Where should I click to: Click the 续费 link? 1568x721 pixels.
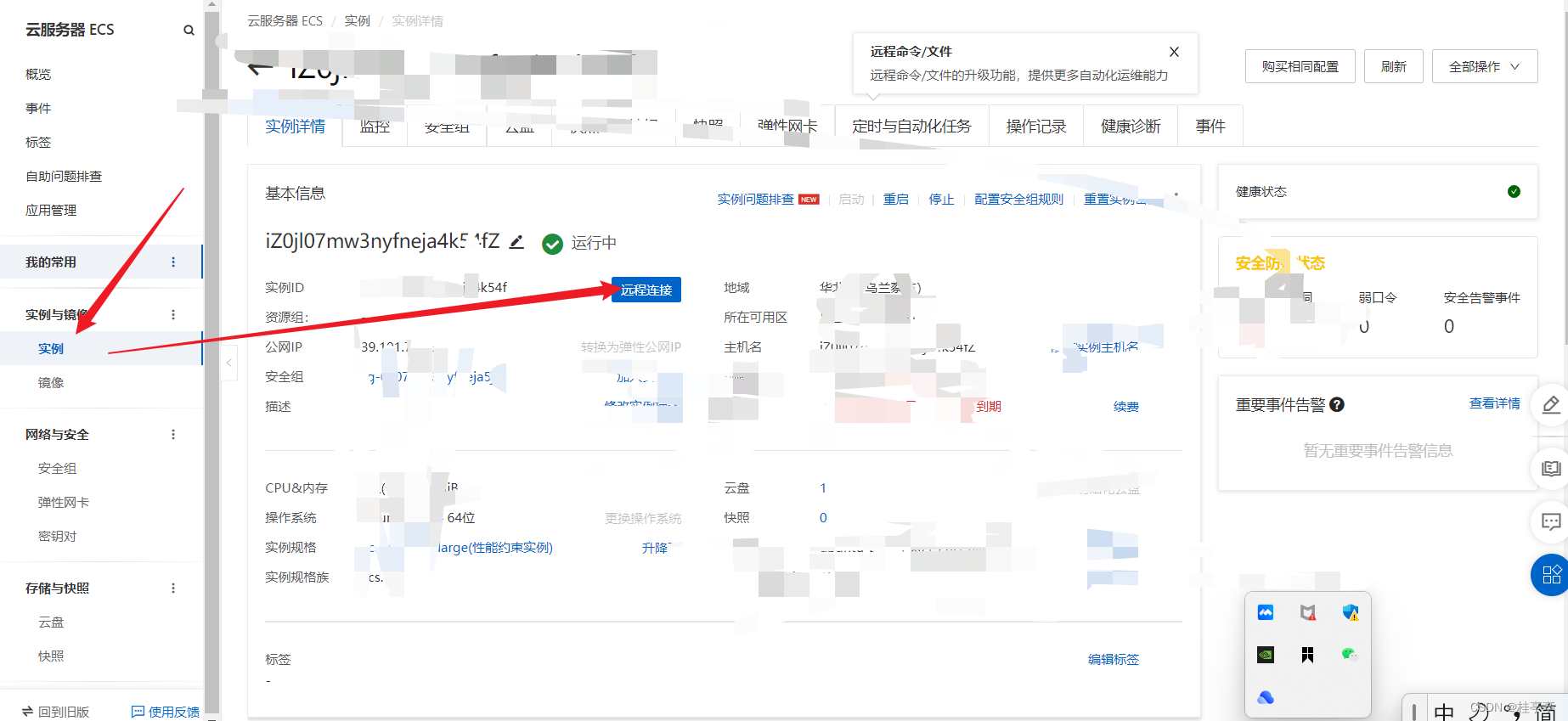point(1126,407)
